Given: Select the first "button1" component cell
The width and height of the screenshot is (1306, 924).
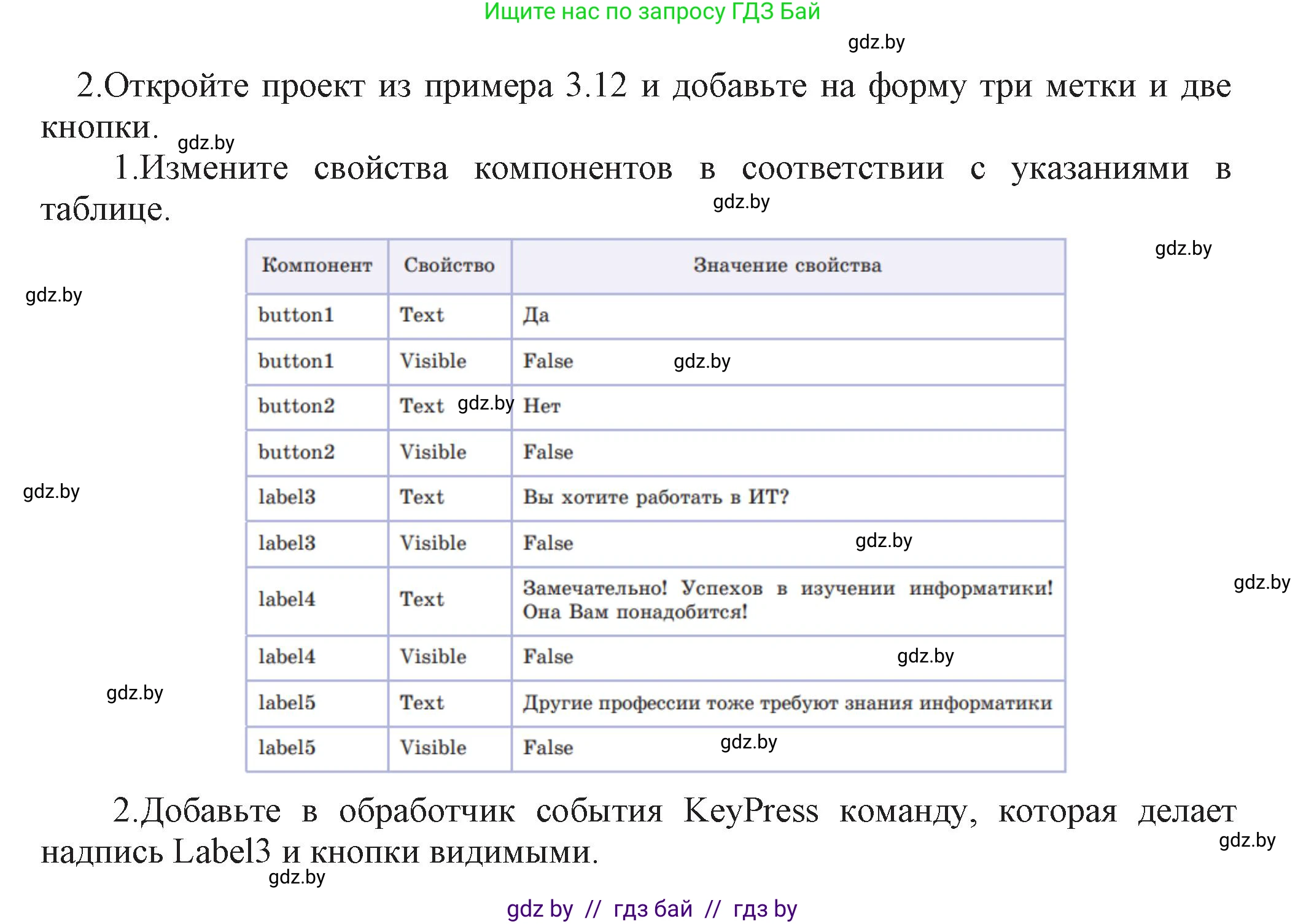Looking at the screenshot, I should [x=297, y=315].
